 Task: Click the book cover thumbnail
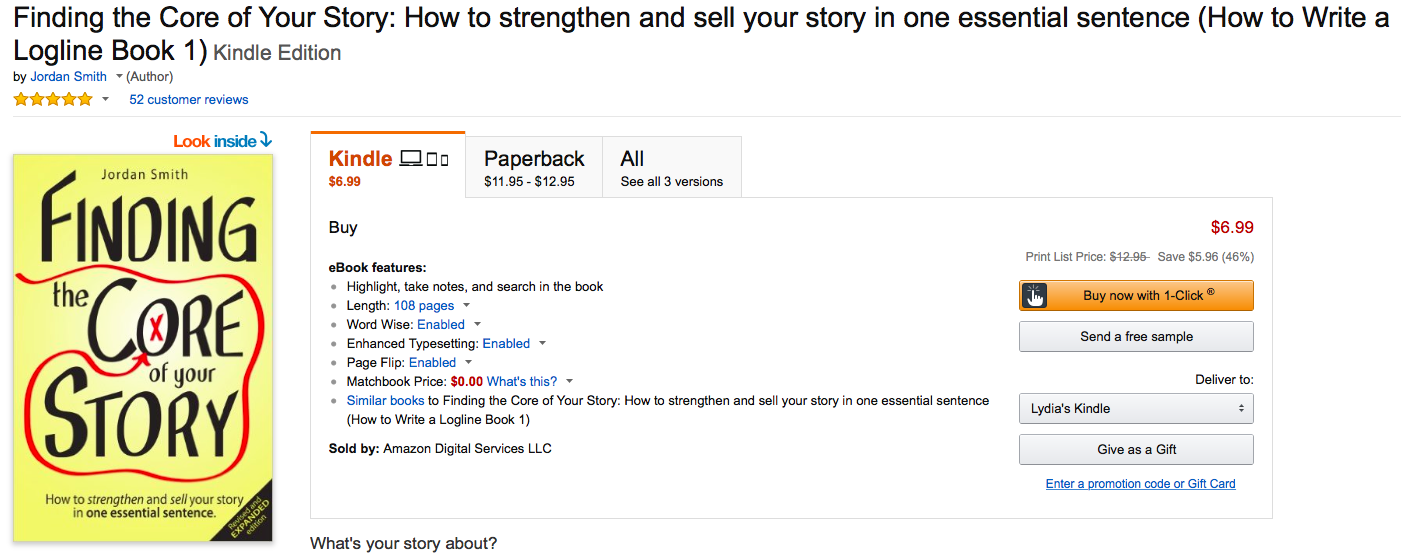click(x=143, y=348)
